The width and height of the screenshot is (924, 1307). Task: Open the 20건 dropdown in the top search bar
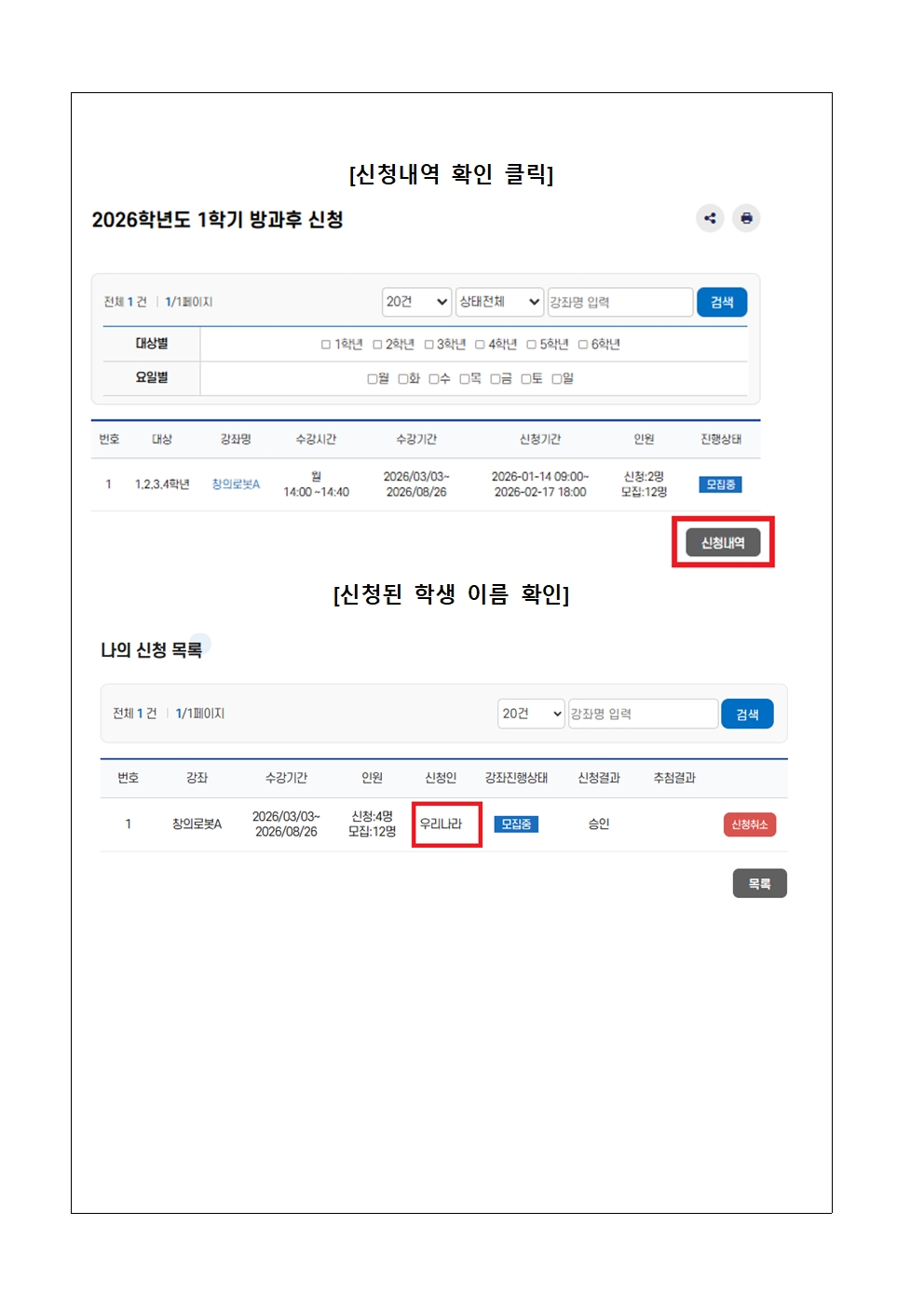click(416, 302)
